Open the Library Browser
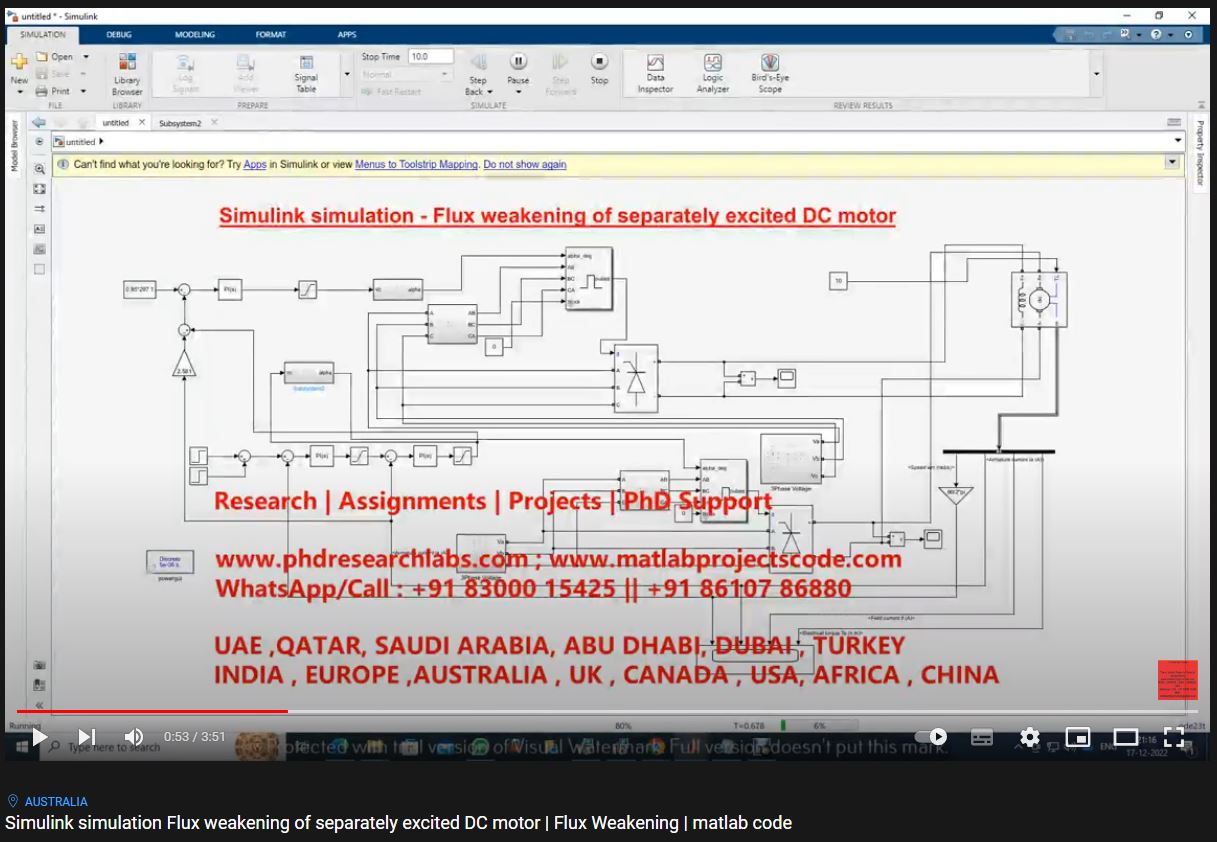The image size is (1217, 842). click(127, 74)
